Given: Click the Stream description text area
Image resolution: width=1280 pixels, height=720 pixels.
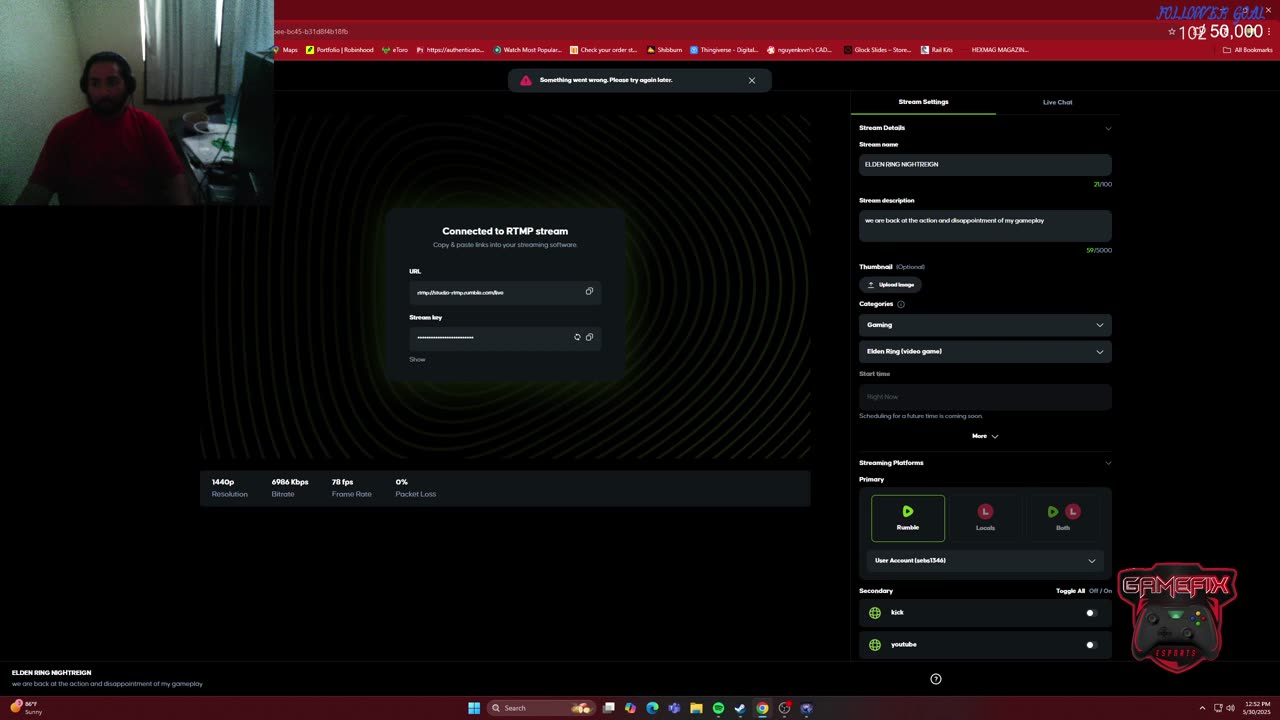Looking at the screenshot, I should tap(985, 226).
